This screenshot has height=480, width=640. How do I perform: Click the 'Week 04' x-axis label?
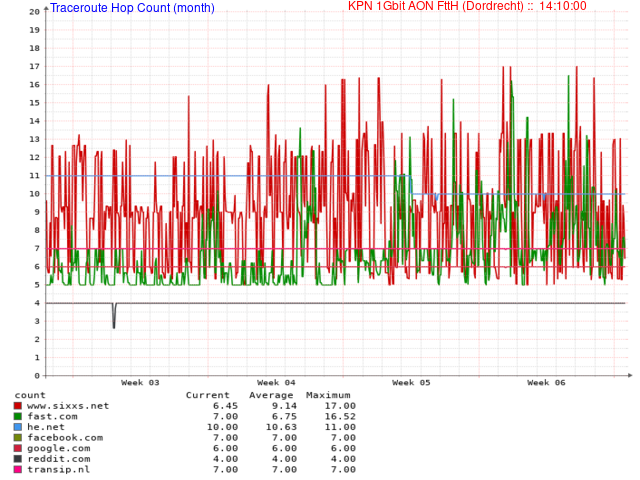coord(276,382)
